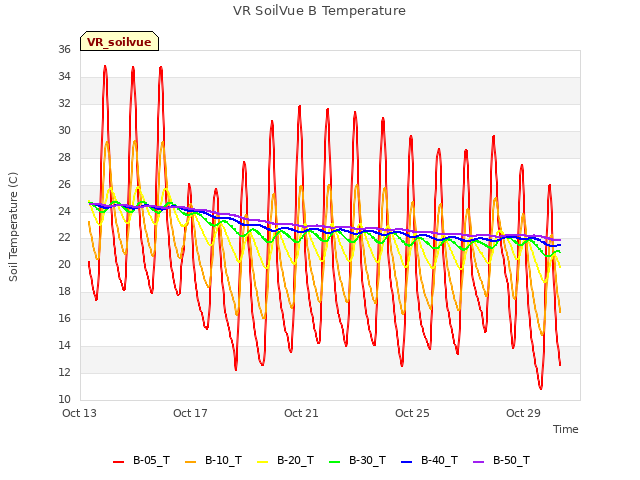Toggle the B-10_T legend entry
The height and width of the screenshot is (480, 640).
(x=213, y=461)
